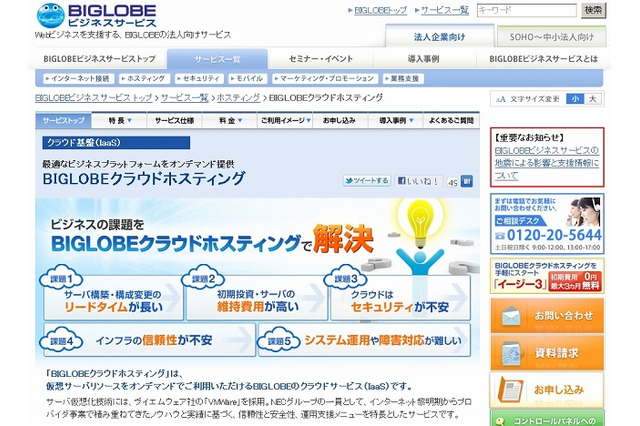Set text size to 小
The image size is (640, 426).
[575, 99]
